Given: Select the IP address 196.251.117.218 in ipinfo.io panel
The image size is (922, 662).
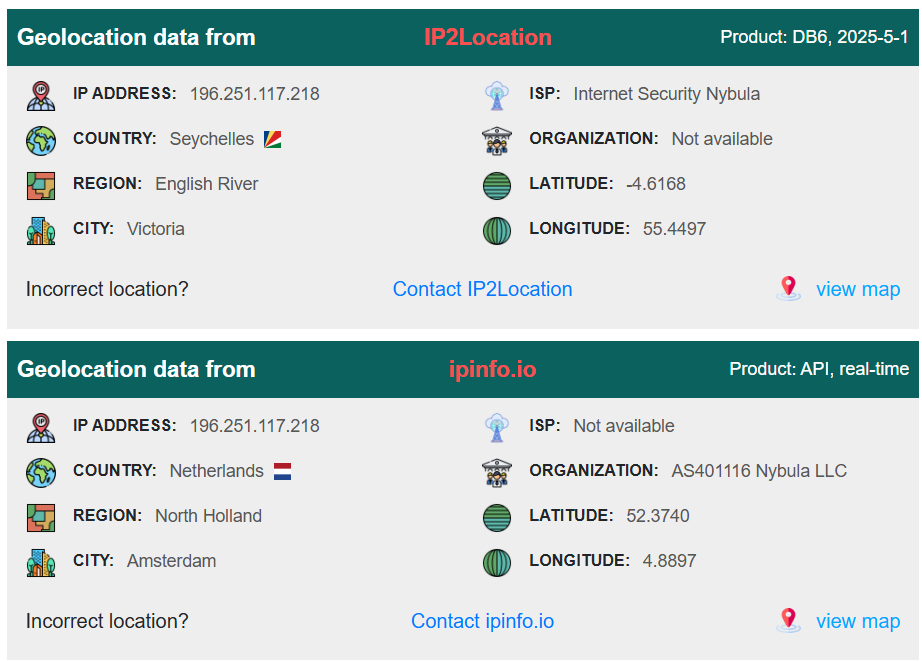Looking at the screenshot, I should point(255,426).
